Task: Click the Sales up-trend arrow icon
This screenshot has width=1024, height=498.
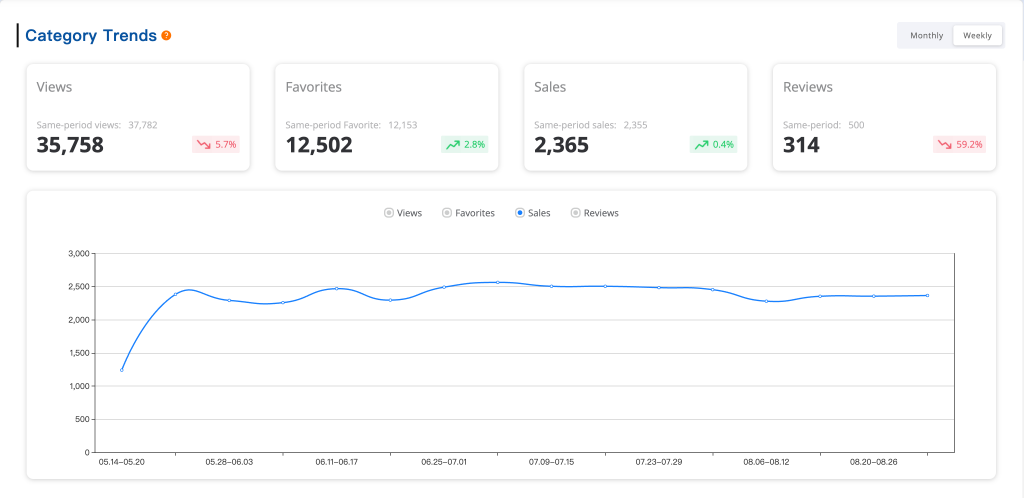Action: [701, 145]
